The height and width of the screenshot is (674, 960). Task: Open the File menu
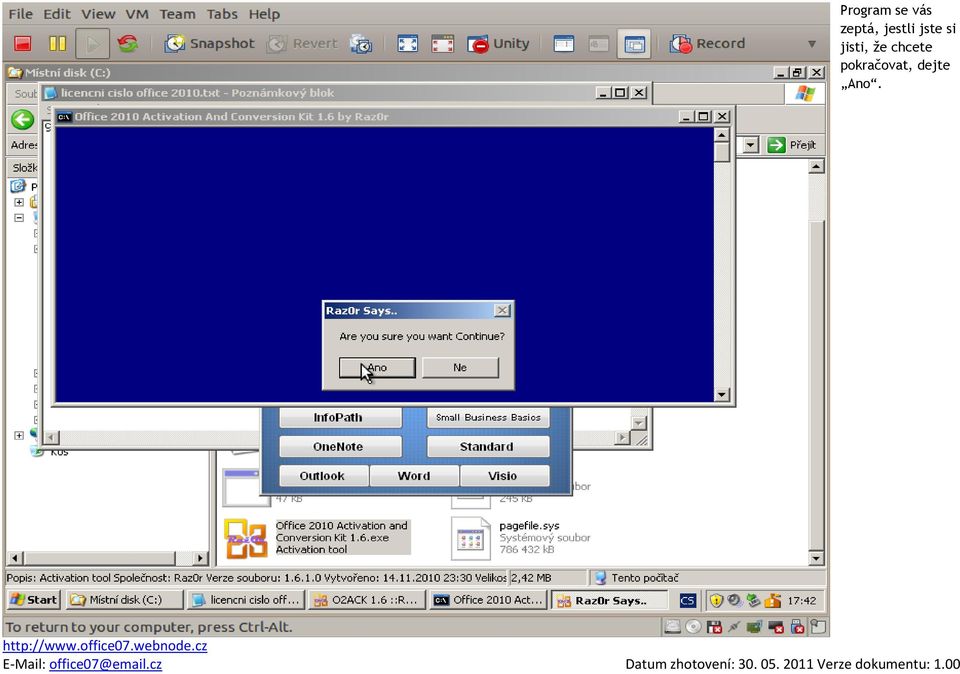pyautogui.click(x=21, y=14)
